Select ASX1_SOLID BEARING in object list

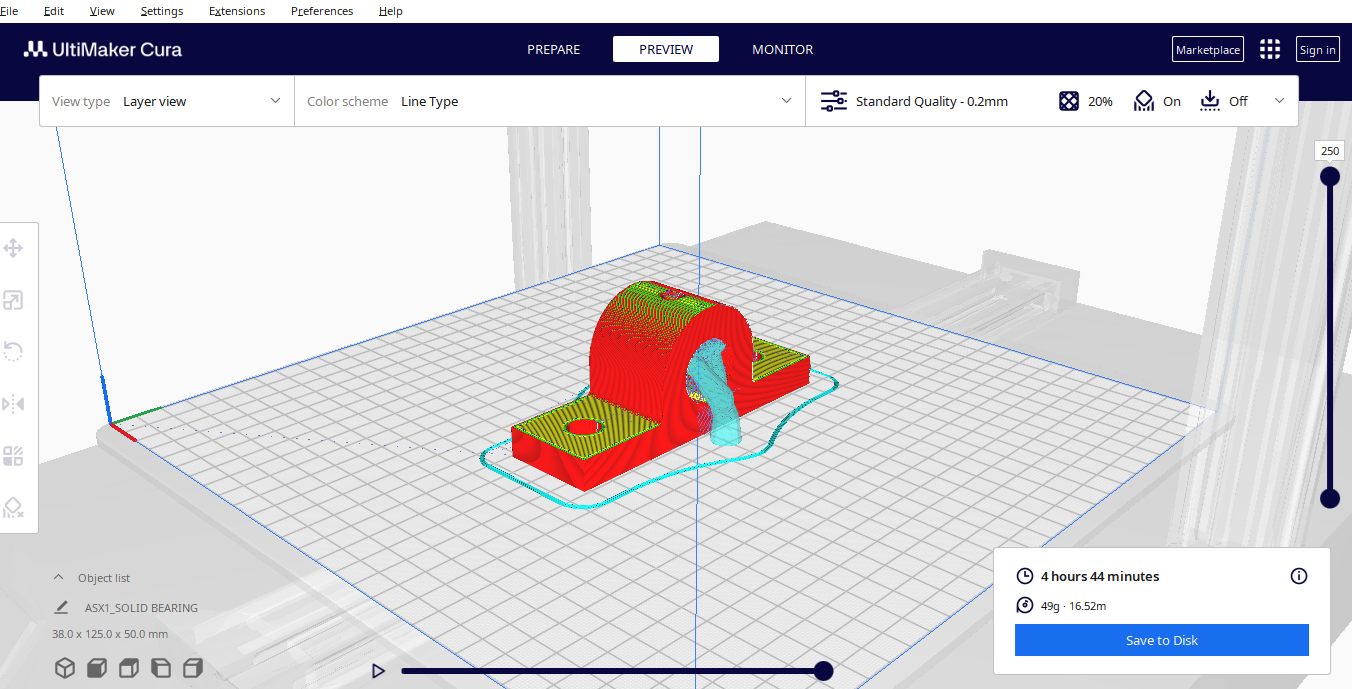pyautogui.click(x=141, y=608)
